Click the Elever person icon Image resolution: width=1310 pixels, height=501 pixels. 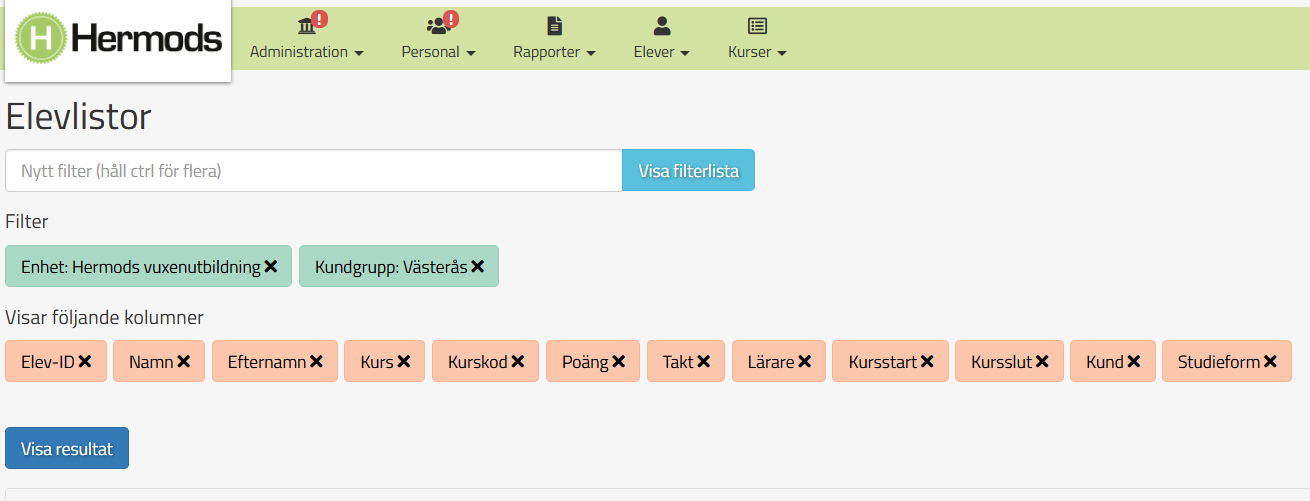[661, 26]
